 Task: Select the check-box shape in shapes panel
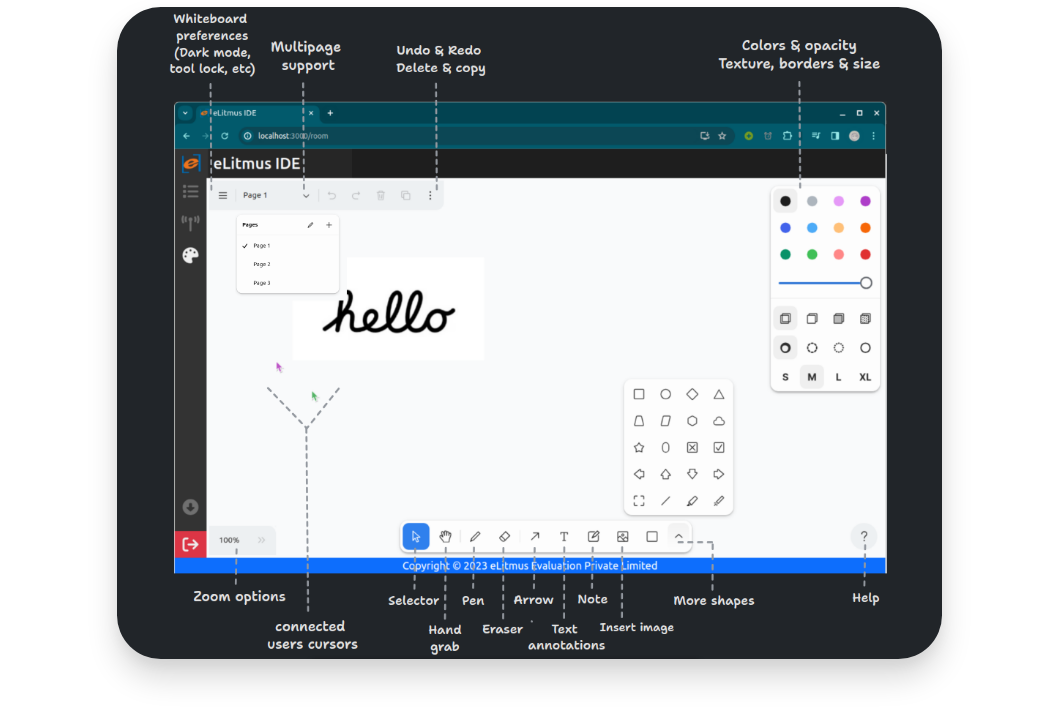(719, 448)
